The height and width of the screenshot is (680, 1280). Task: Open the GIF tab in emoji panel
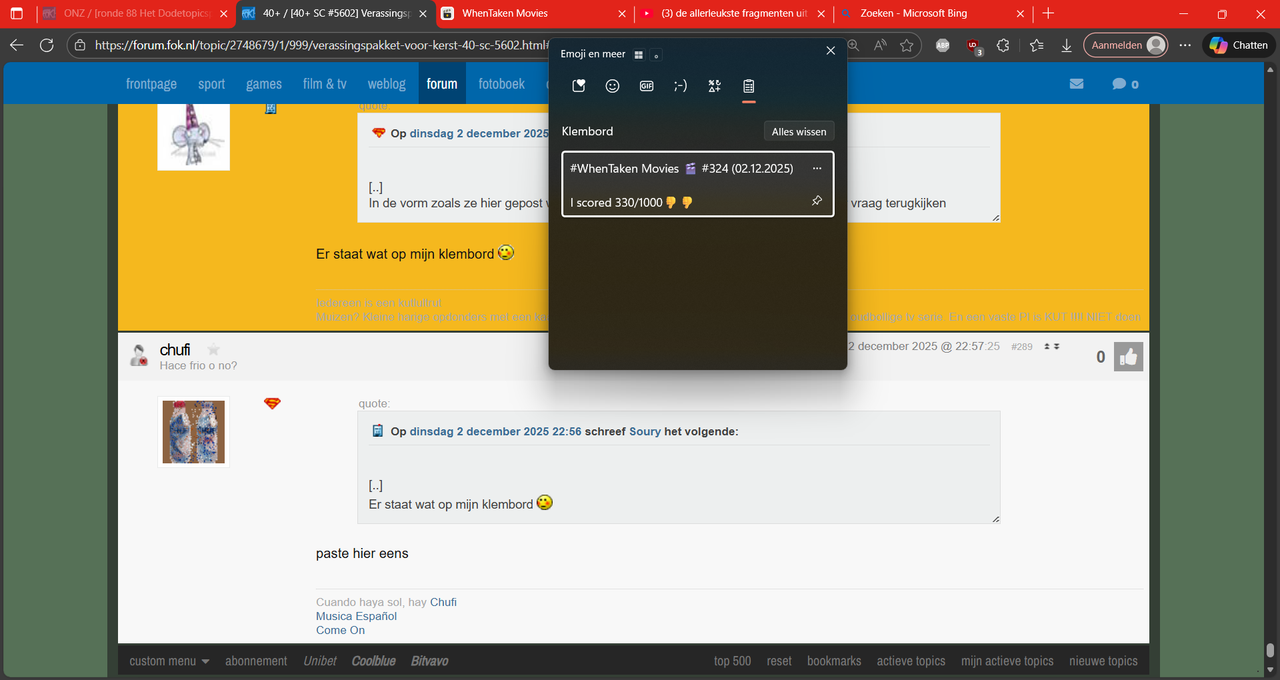647,86
